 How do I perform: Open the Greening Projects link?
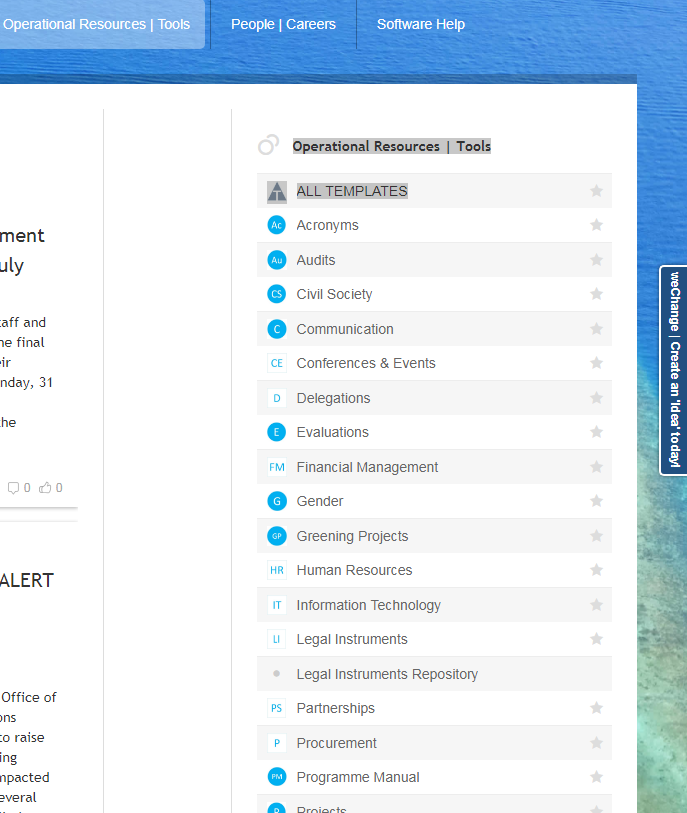[353, 536]
